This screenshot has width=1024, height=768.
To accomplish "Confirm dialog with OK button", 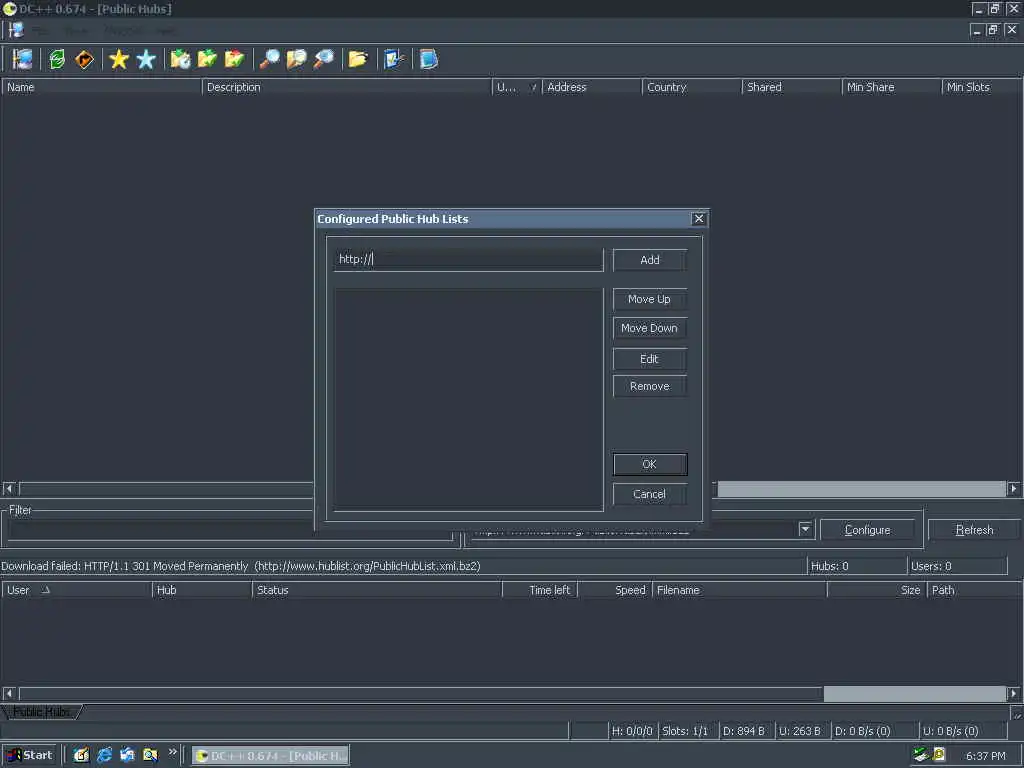I will (650, 464).
